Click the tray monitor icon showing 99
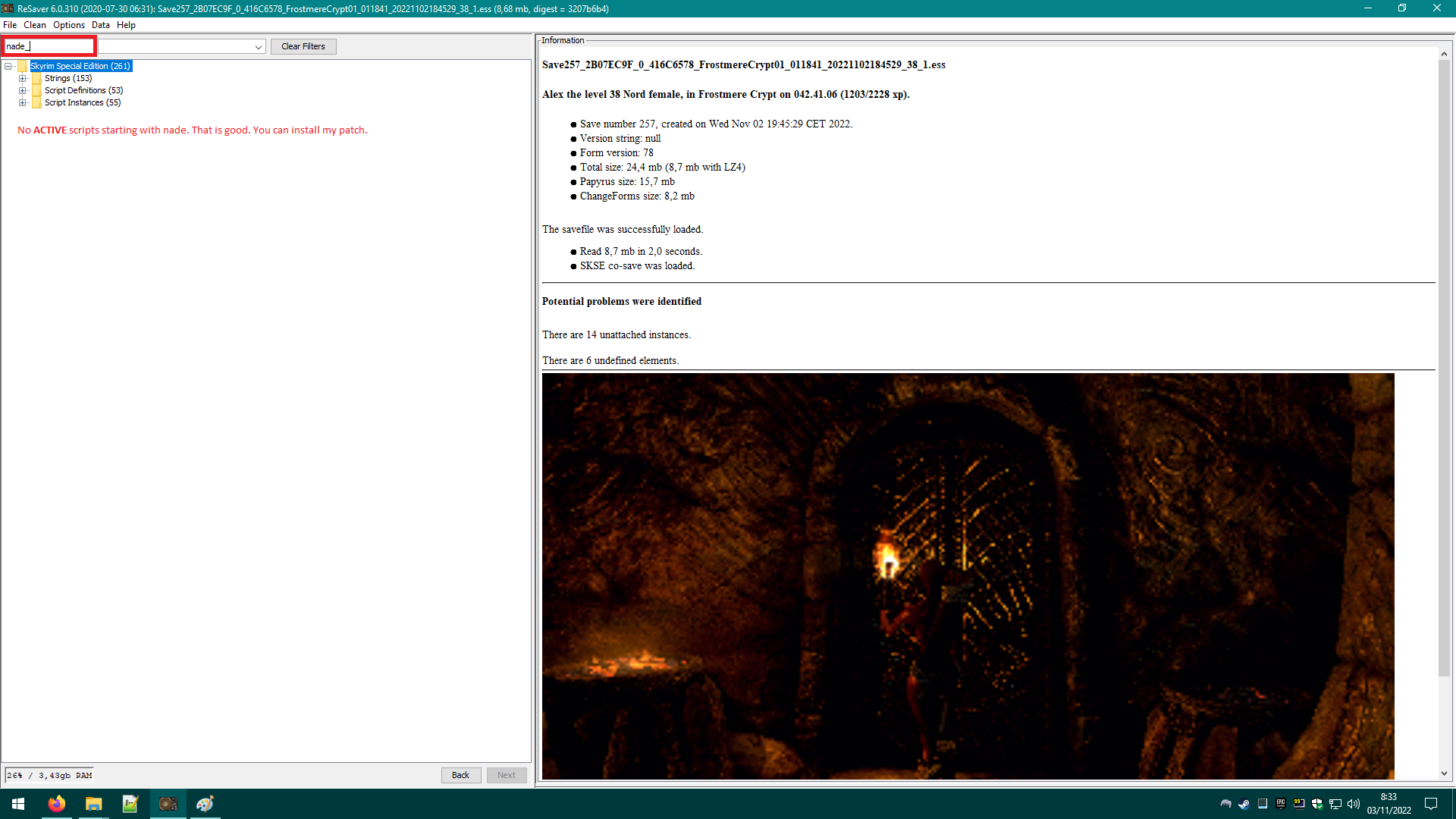Screen dimensions: 1456x819 1299,804
